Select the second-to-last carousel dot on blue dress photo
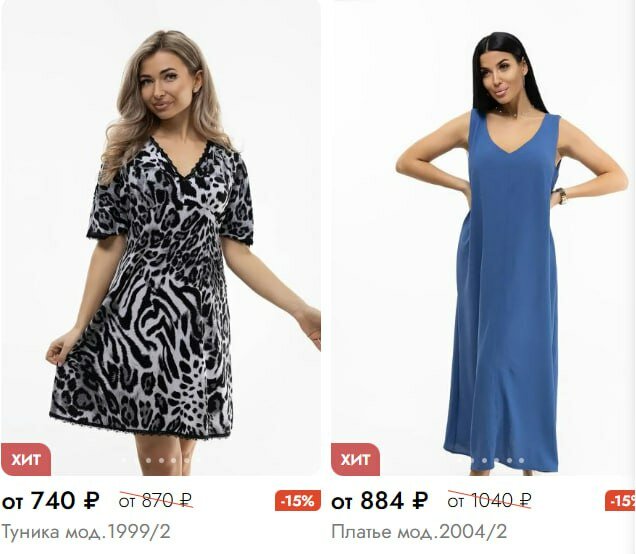The width and height of the screenshot is (636, 554). [509, 460]
